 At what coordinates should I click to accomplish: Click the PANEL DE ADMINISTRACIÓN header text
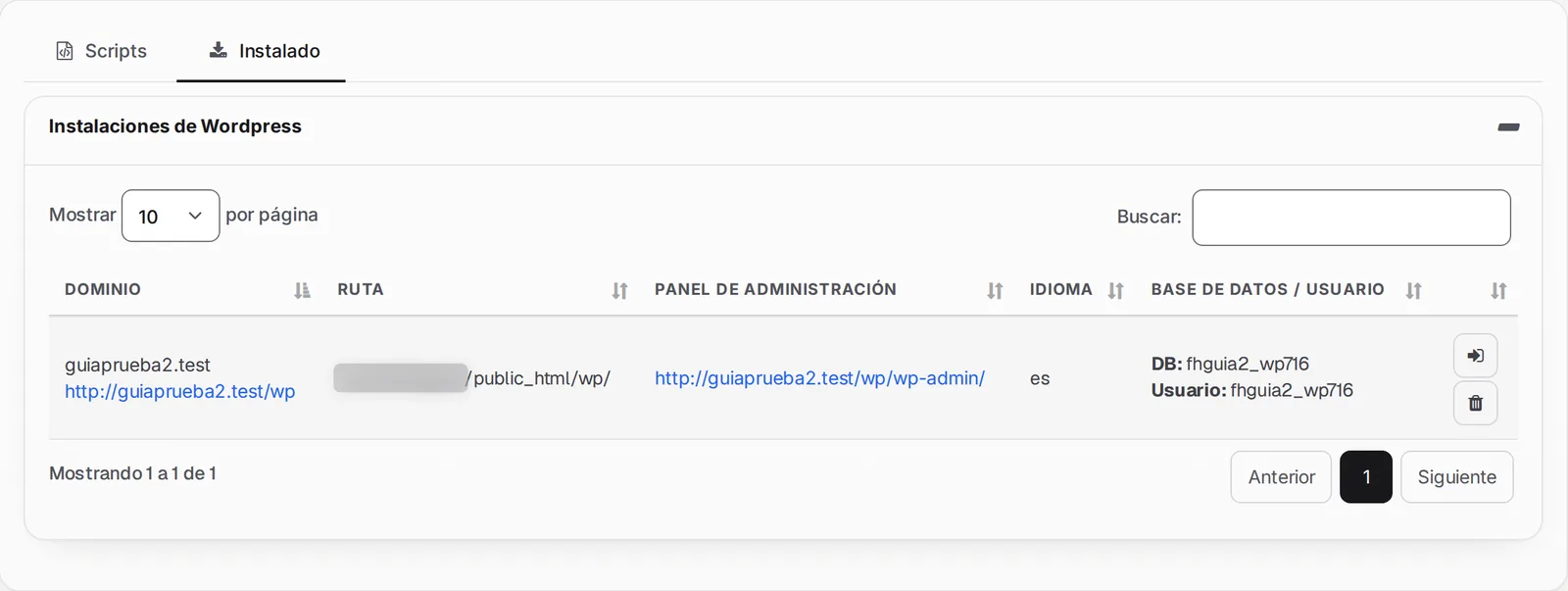(x=775, y=289)
